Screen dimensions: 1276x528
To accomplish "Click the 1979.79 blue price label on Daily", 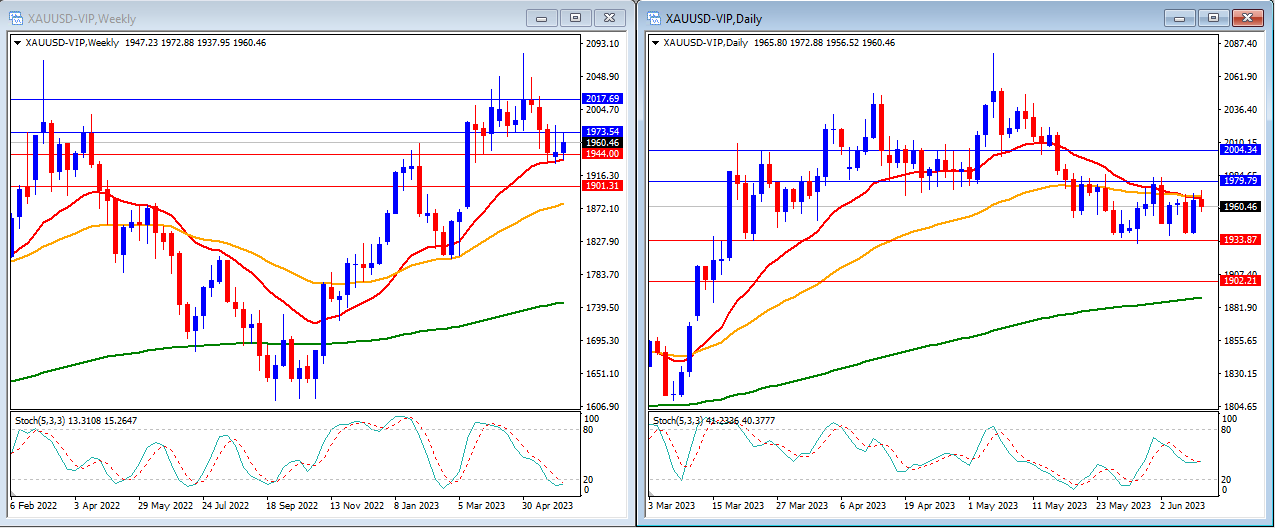I will 1240,181.
